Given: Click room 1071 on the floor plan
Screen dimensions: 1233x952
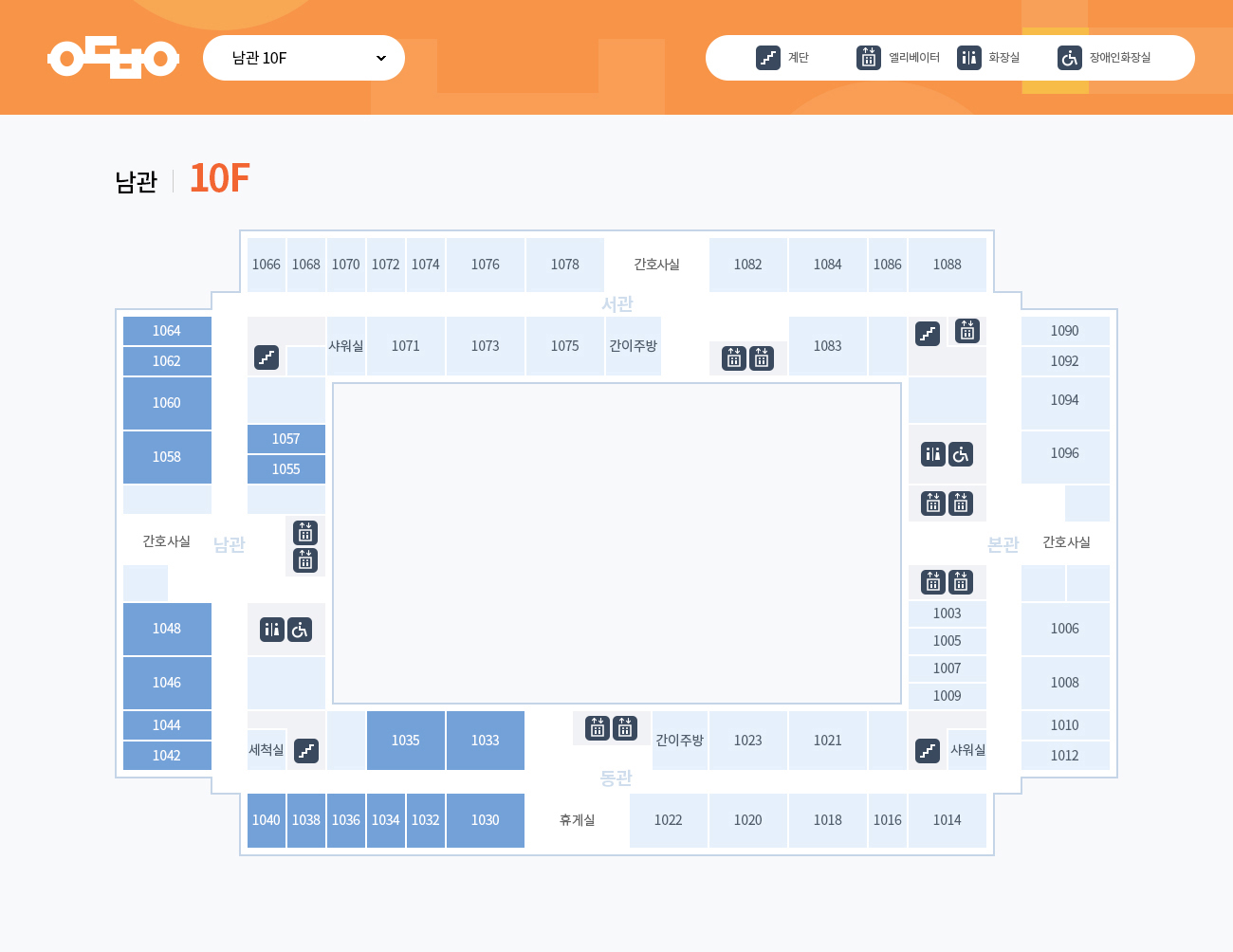Looking at the screenshot, I should click(x=406, y=346).
